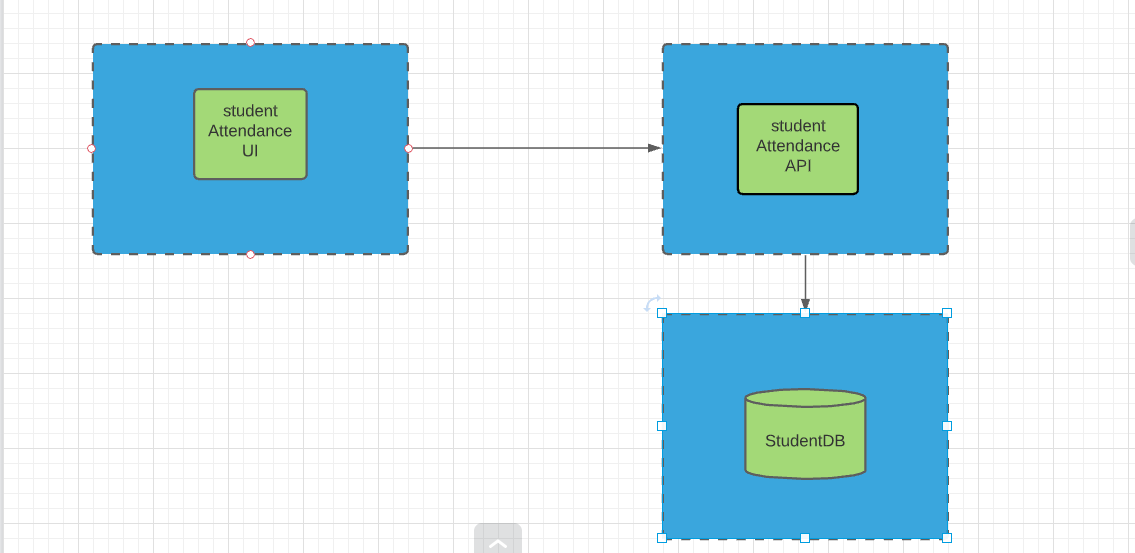Click bottom-left corner handle of StudentDB container
This screenshot has width=1135, height=553.
[x=662, y=538]
